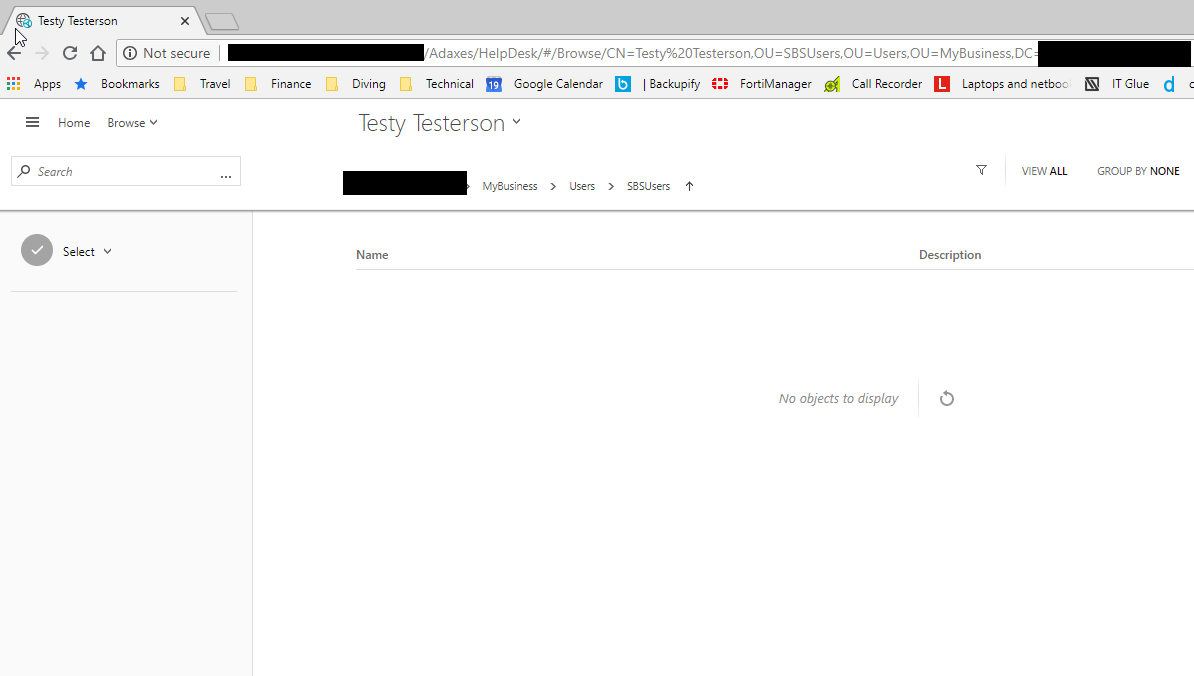Image resolution: width=1194 pixels, height=676 pixels.
Task: Open Diving bookmarks folder
Action: (356, 84)
